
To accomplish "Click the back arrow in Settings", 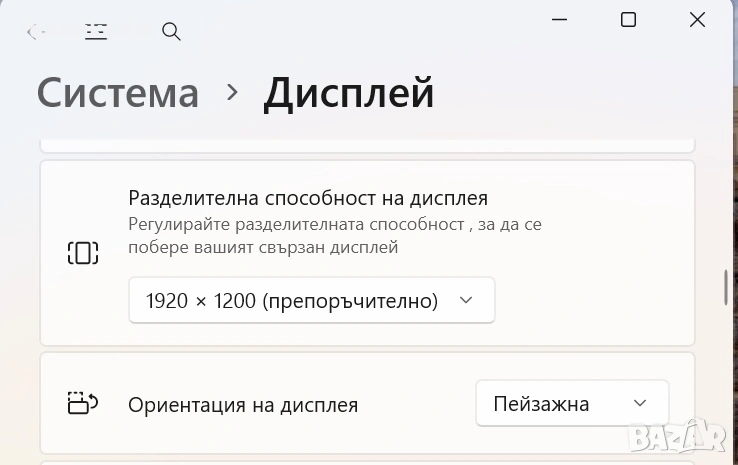I will coord(35,32).
